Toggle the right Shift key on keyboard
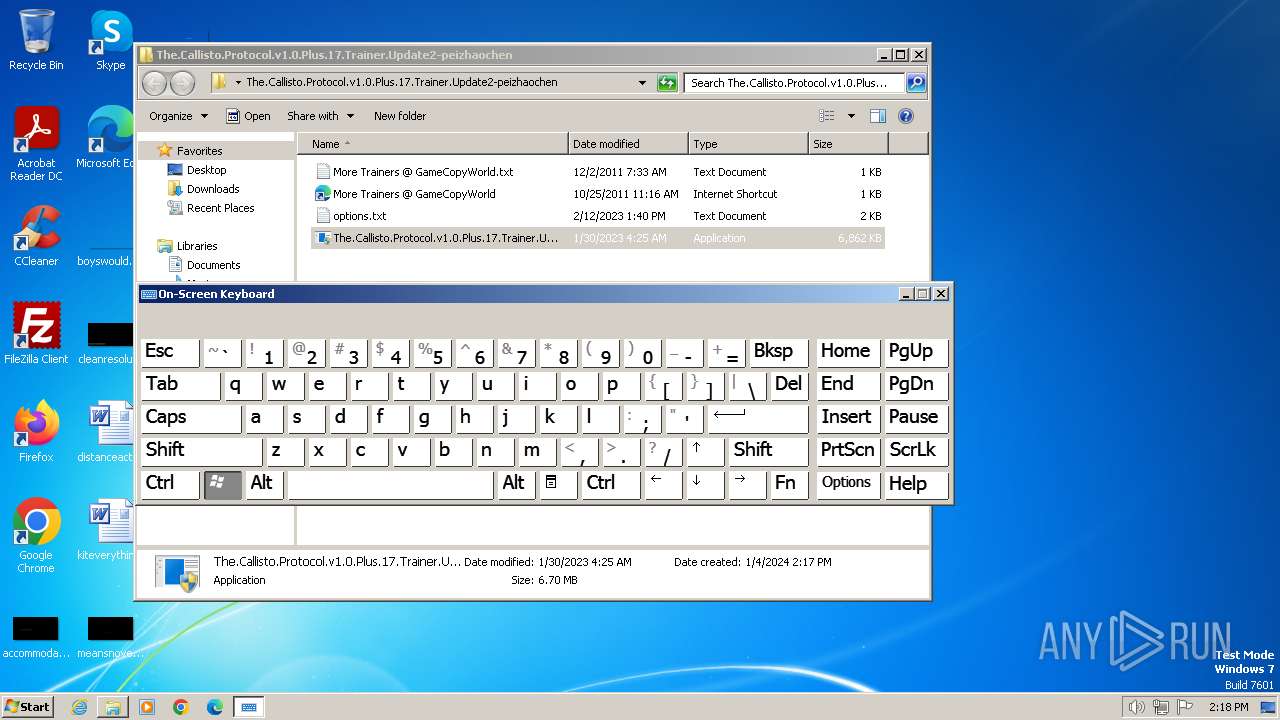This screenshot has width=1280, height=720. [769, 451]
